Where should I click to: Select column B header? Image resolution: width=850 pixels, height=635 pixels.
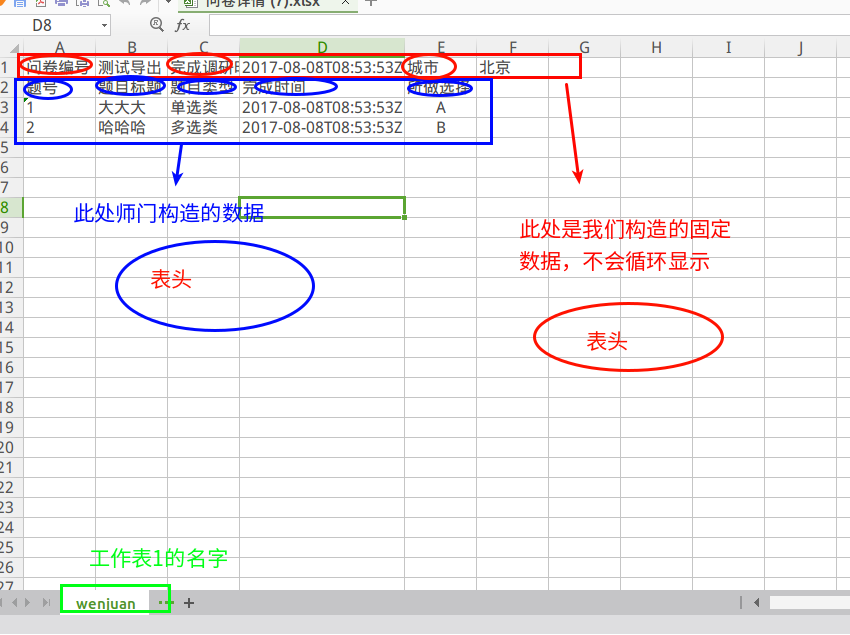(x=132, y=47)
